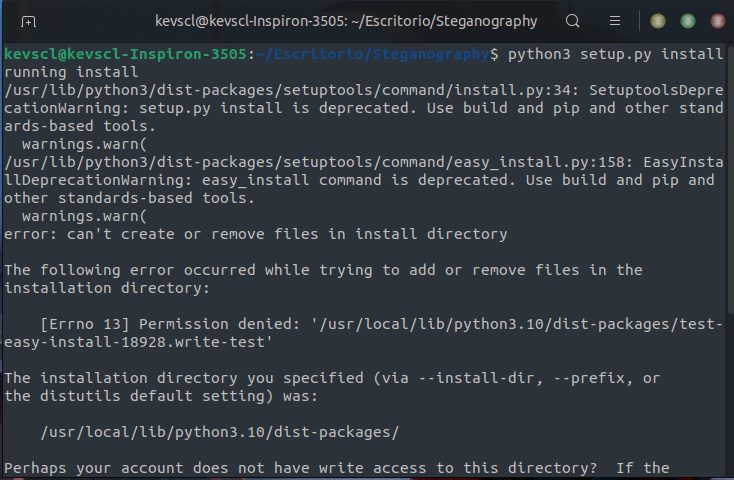Click the indented /usr/local/lib/python3.10/dist-packages/ path line
Image resolution: width=734 pixels, height=480 pixels.
[220, 432]
